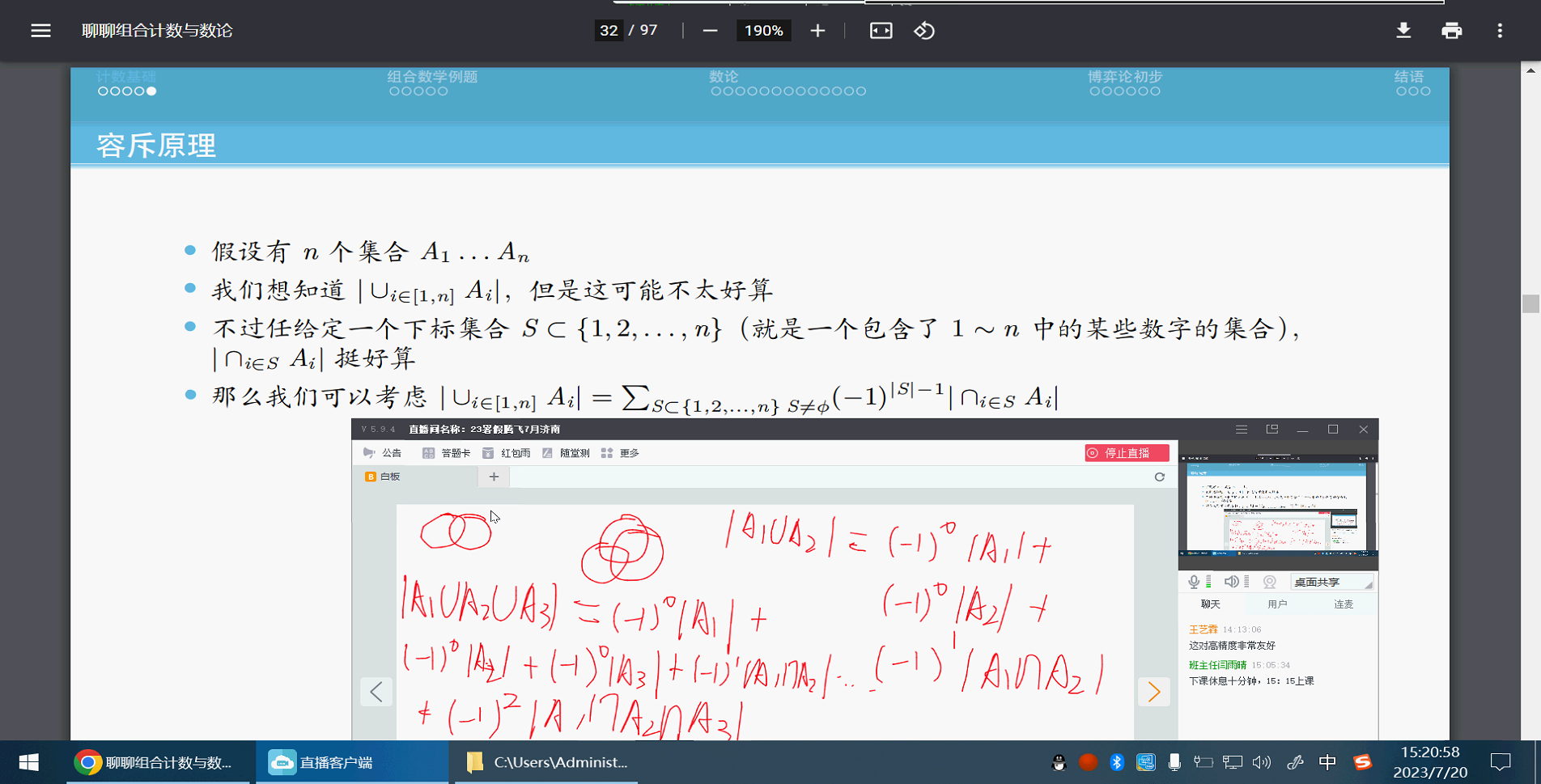This screenshot has height=784, width=1541.
Task: Go to the previous whiteboard page arrow
Action: [x=376, y=692]
